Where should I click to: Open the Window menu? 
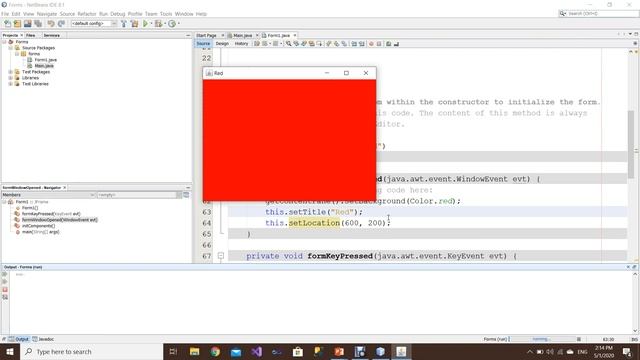click(x=184, y=14)
